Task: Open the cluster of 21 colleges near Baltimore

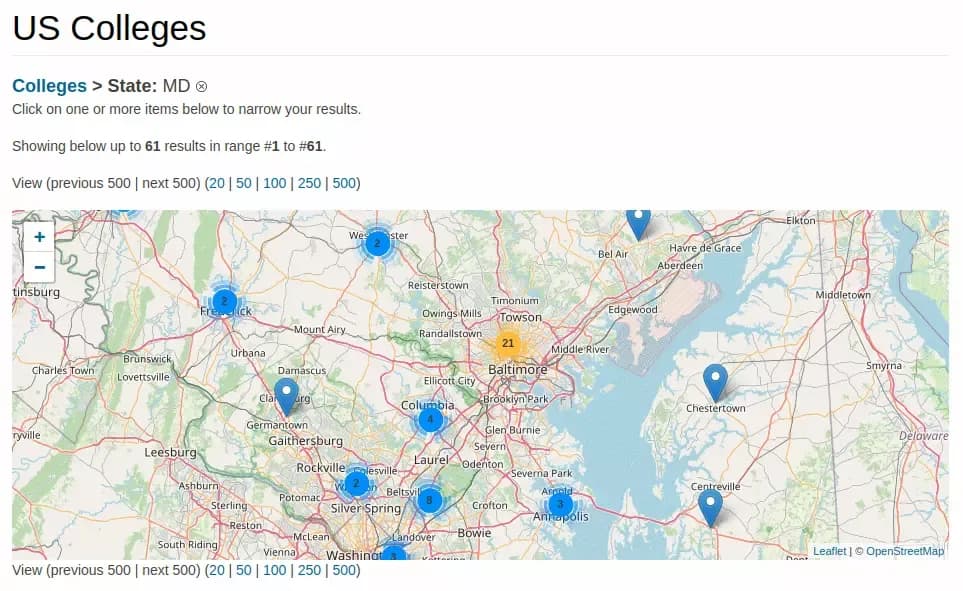Action: [x=509, y=342]
